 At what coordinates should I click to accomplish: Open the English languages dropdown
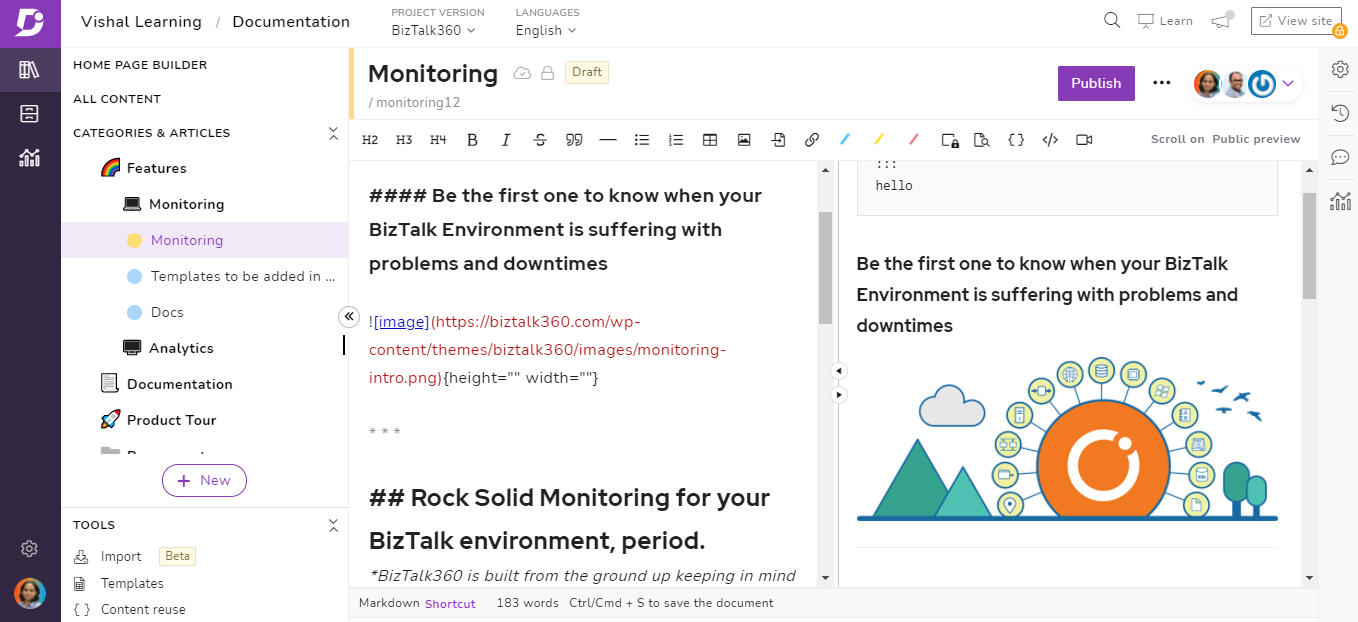click(x=546, y=30)
